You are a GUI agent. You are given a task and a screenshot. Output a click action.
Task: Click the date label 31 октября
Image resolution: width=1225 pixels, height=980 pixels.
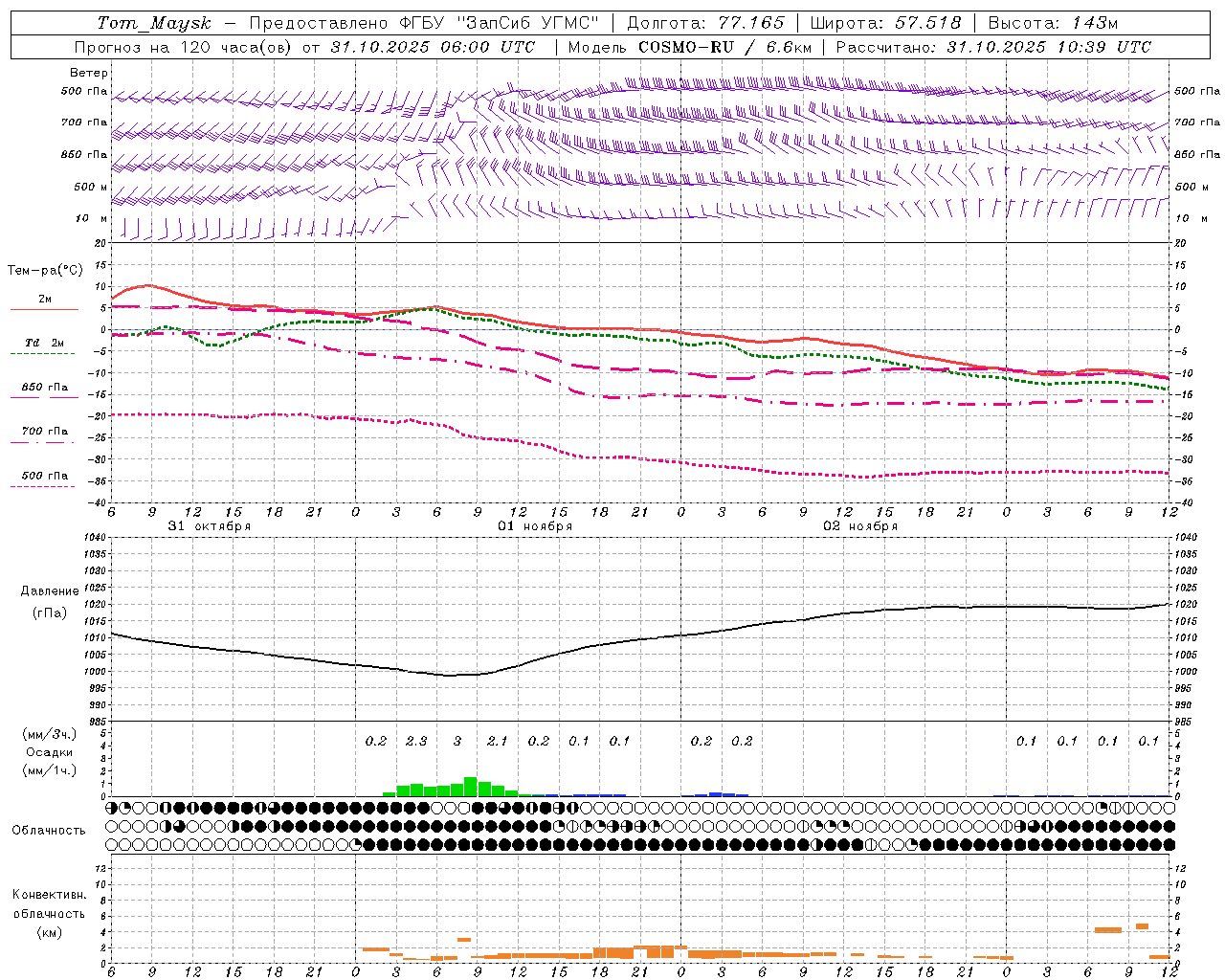[x=210, y=526]
